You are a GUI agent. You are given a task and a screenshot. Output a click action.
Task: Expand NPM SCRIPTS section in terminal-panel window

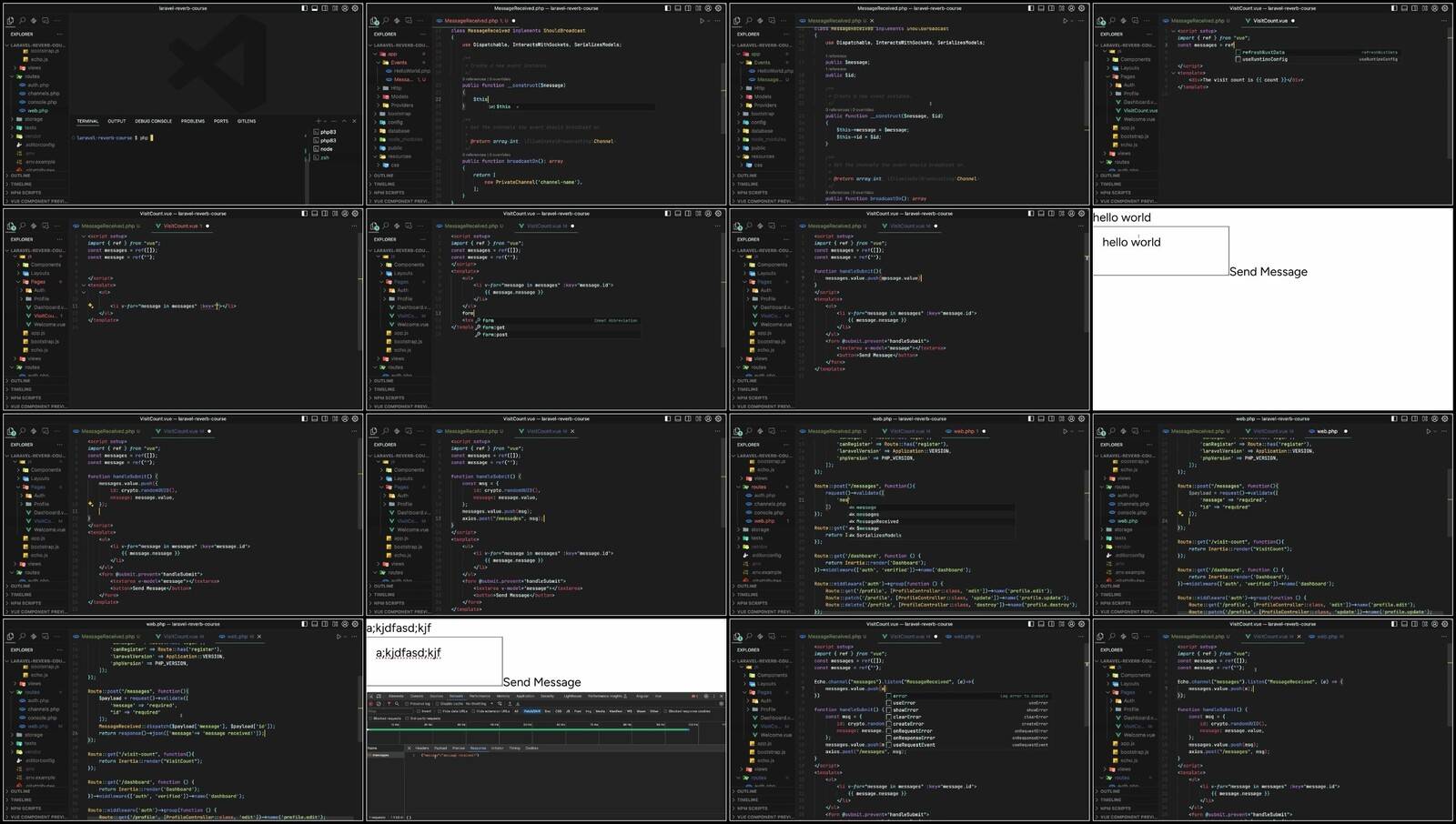(x=25, y=193)
